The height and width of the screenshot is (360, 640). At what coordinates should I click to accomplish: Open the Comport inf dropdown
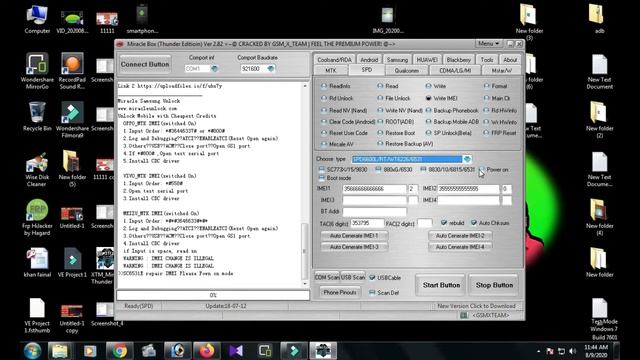tap(215, 69)
